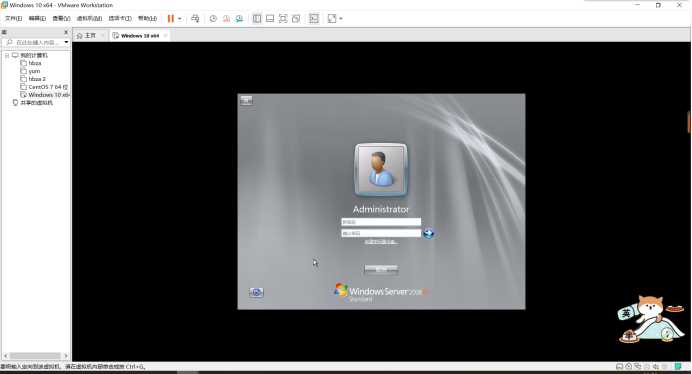The image size is (692, 374).
Task: Open the stretch mode dropdown arrow
Action: [x=341, y=19]
